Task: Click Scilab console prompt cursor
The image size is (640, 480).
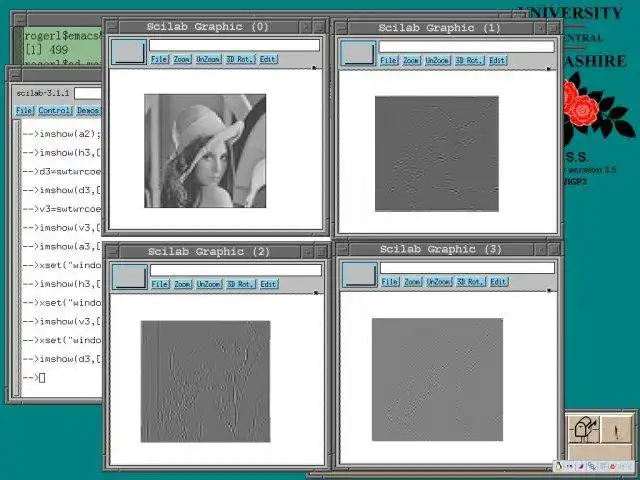Action: 42,378
